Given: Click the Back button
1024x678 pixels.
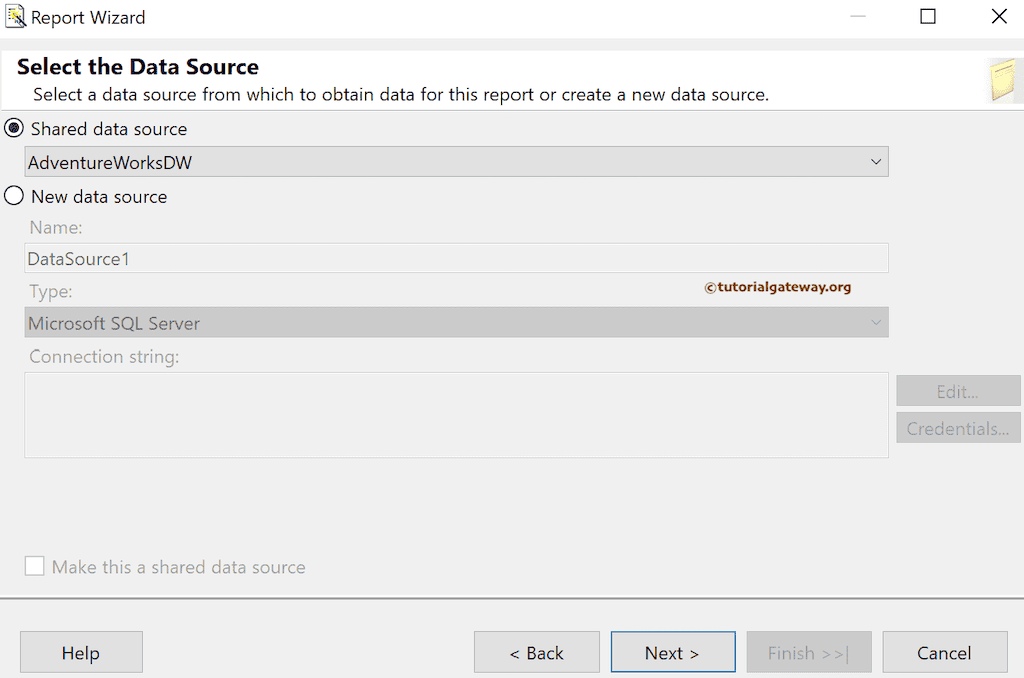Looking at the screenshot, I should (537, 652).
